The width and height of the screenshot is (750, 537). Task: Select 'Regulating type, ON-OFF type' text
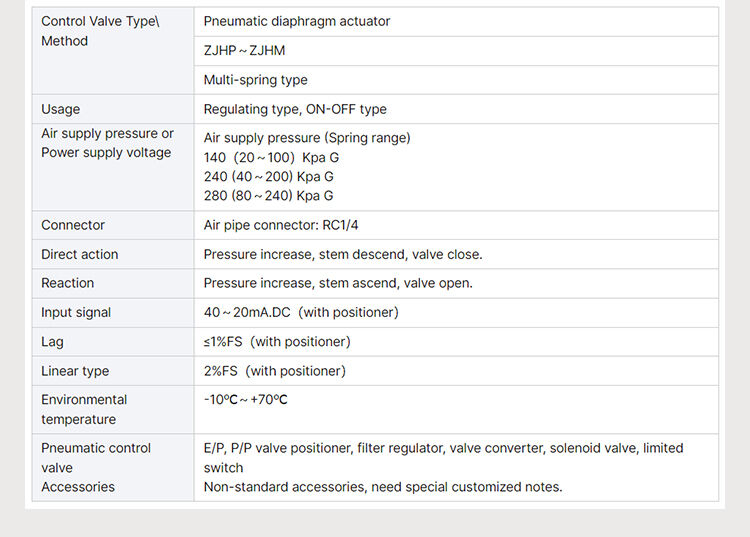tap(295, 109)
